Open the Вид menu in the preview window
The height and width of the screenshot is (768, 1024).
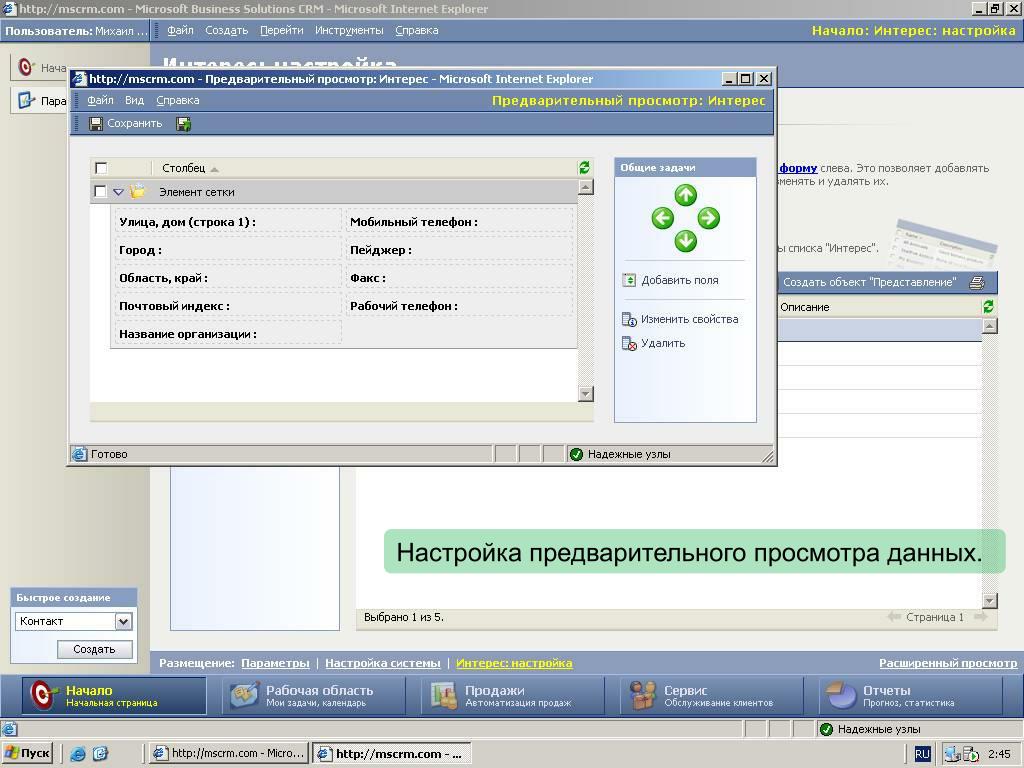point(135,100)
